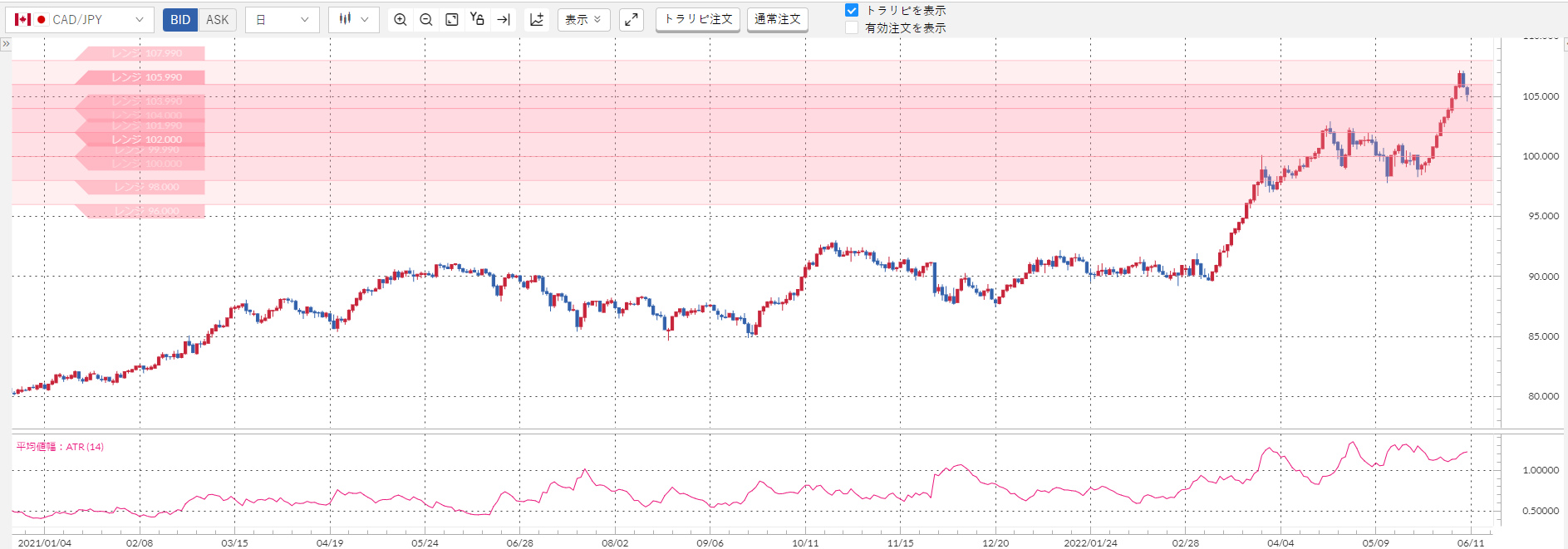Jump to latest candle arrow icon
The image size is (1568, 549).
pyautogui.click(x=504, y=20)
